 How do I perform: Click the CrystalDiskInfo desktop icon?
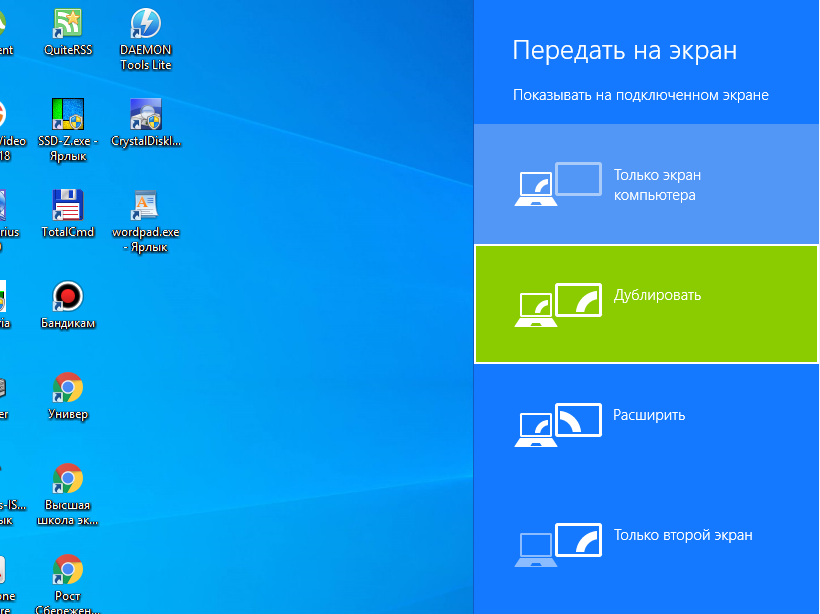pyautogui.click(x=146, y=114)
